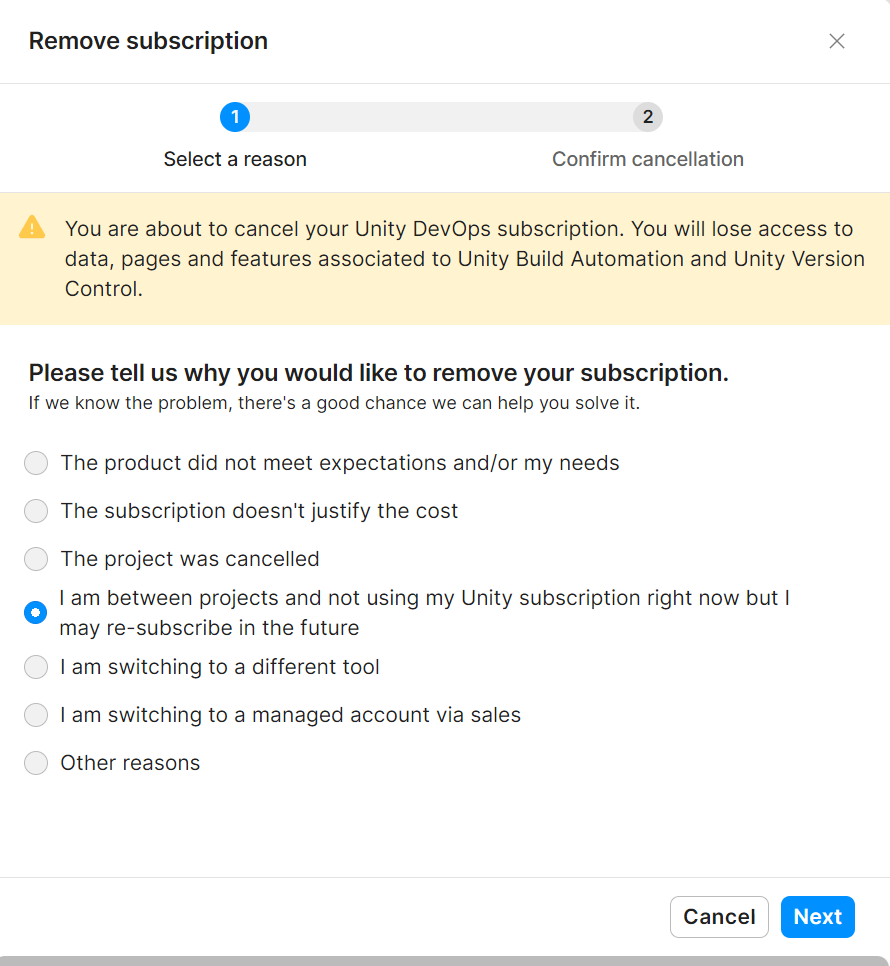Click the blue step 1 circle
890x966 pixels.
tap(235, 117)
